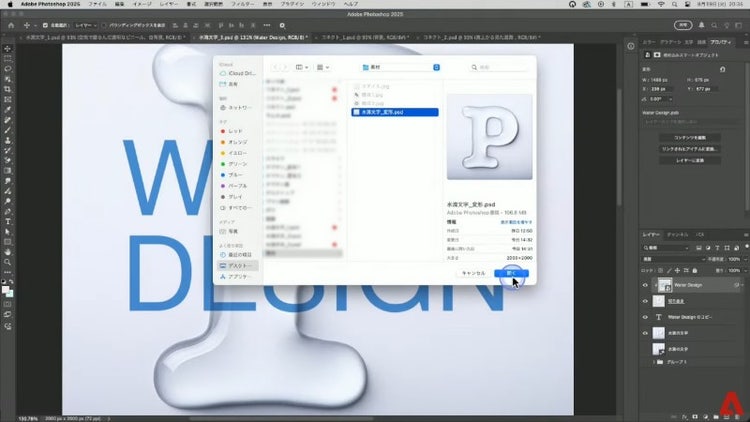750x422 pixels.
Task: Select the Rectangular Marquee tool
Action: coord(8,58)
